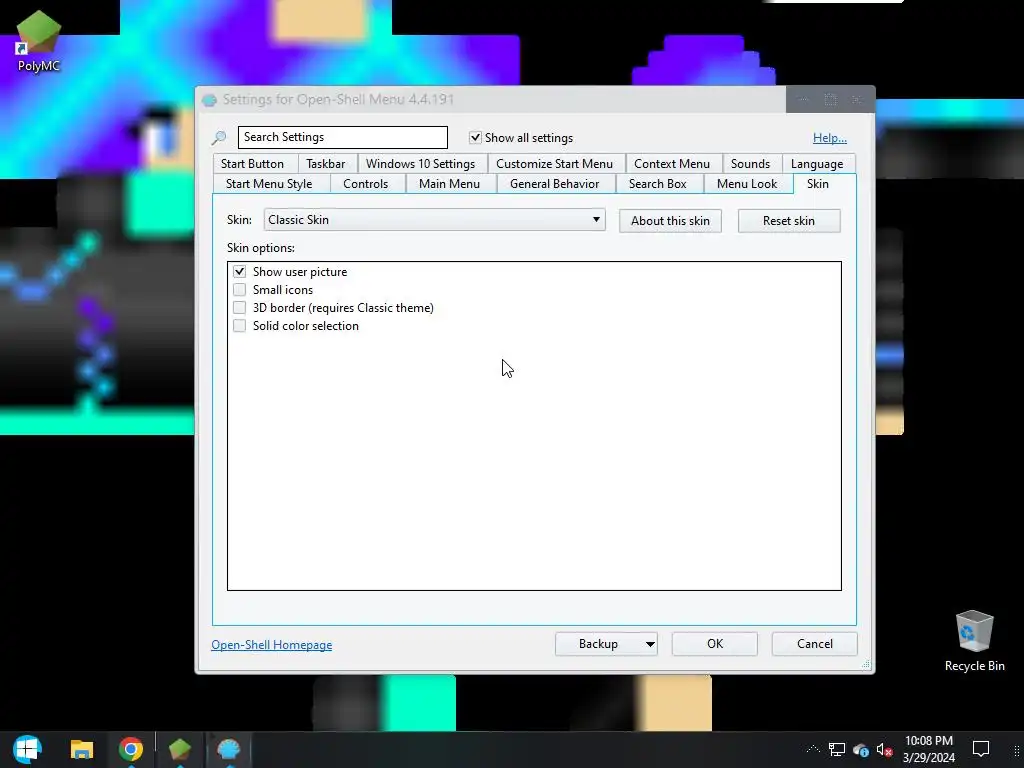Click the muted volume tray icon
The image size is (1024, 768).
click(884, 750)
